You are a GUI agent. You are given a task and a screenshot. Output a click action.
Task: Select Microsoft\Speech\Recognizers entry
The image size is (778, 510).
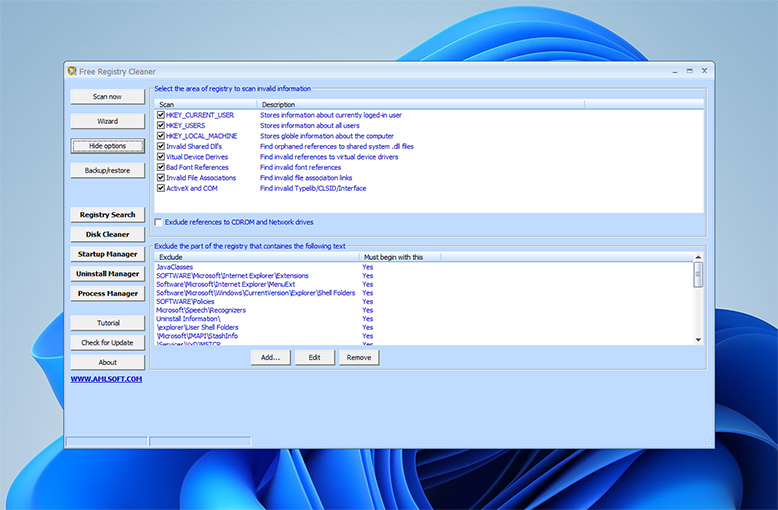(x=201, y=310)
